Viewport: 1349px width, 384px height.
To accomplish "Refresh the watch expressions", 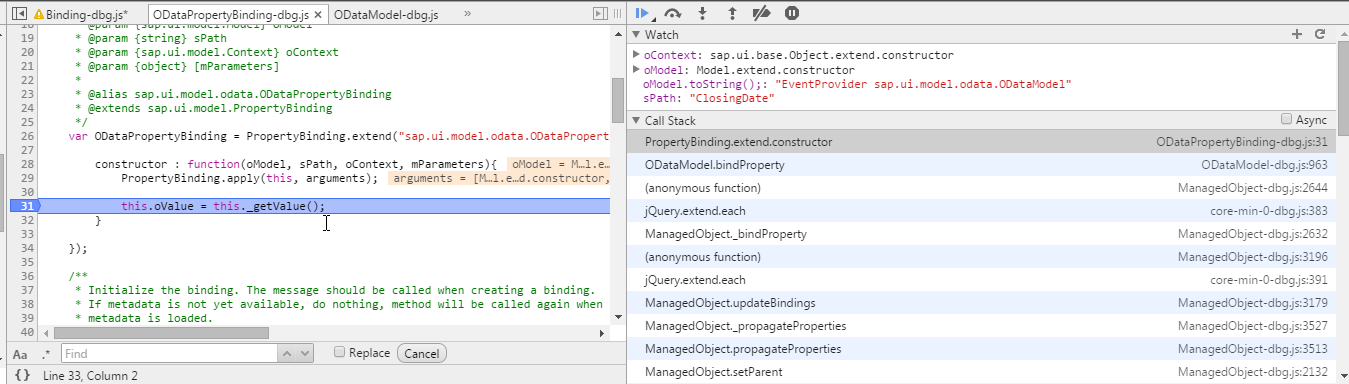I will coord(1319,34).
